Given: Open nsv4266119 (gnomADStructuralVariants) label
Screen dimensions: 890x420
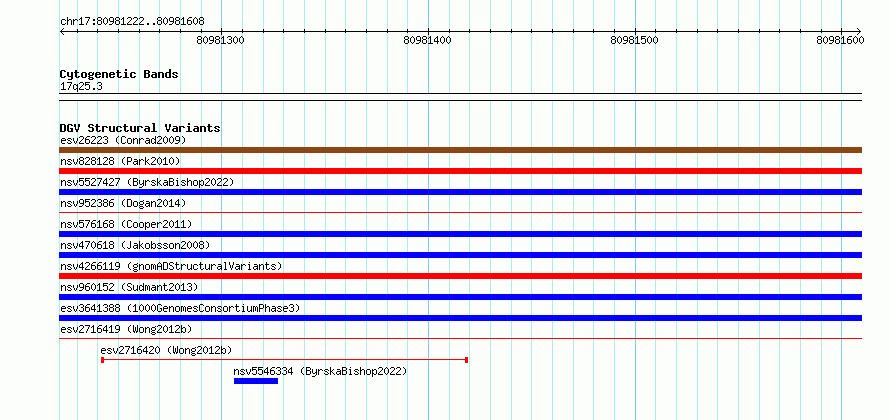Looking at the screenshot, I should coord(171,266).
